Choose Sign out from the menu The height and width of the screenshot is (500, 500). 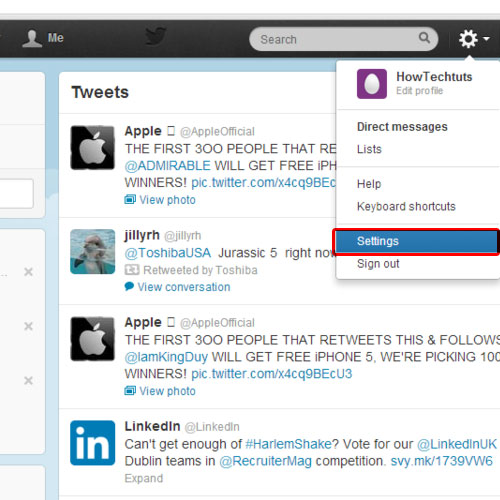point(378,264)
